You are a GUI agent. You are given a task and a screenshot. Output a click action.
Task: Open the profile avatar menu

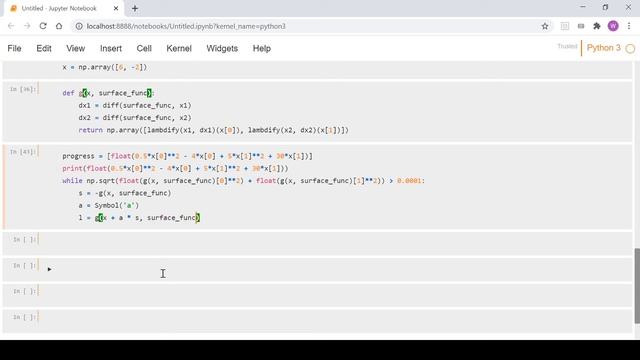[613, 26]
